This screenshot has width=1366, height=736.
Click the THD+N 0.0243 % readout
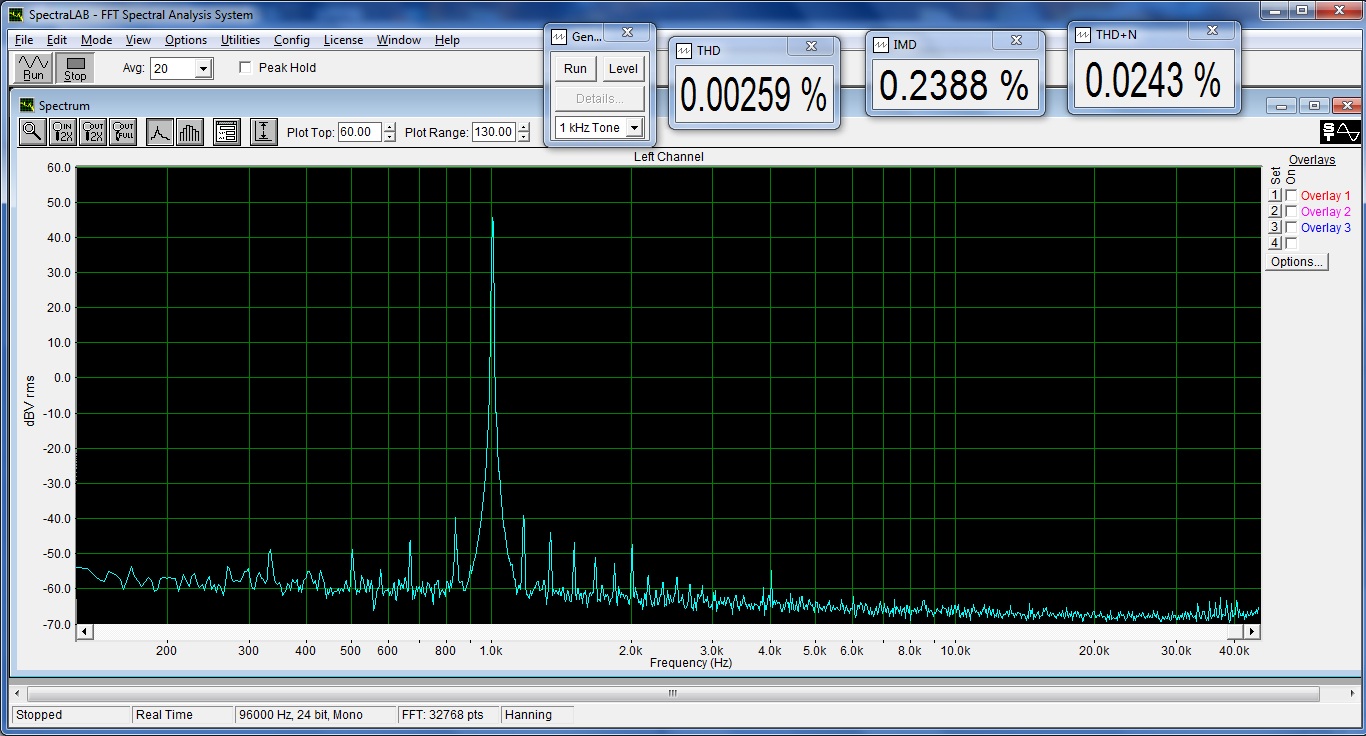point(1153,80)
